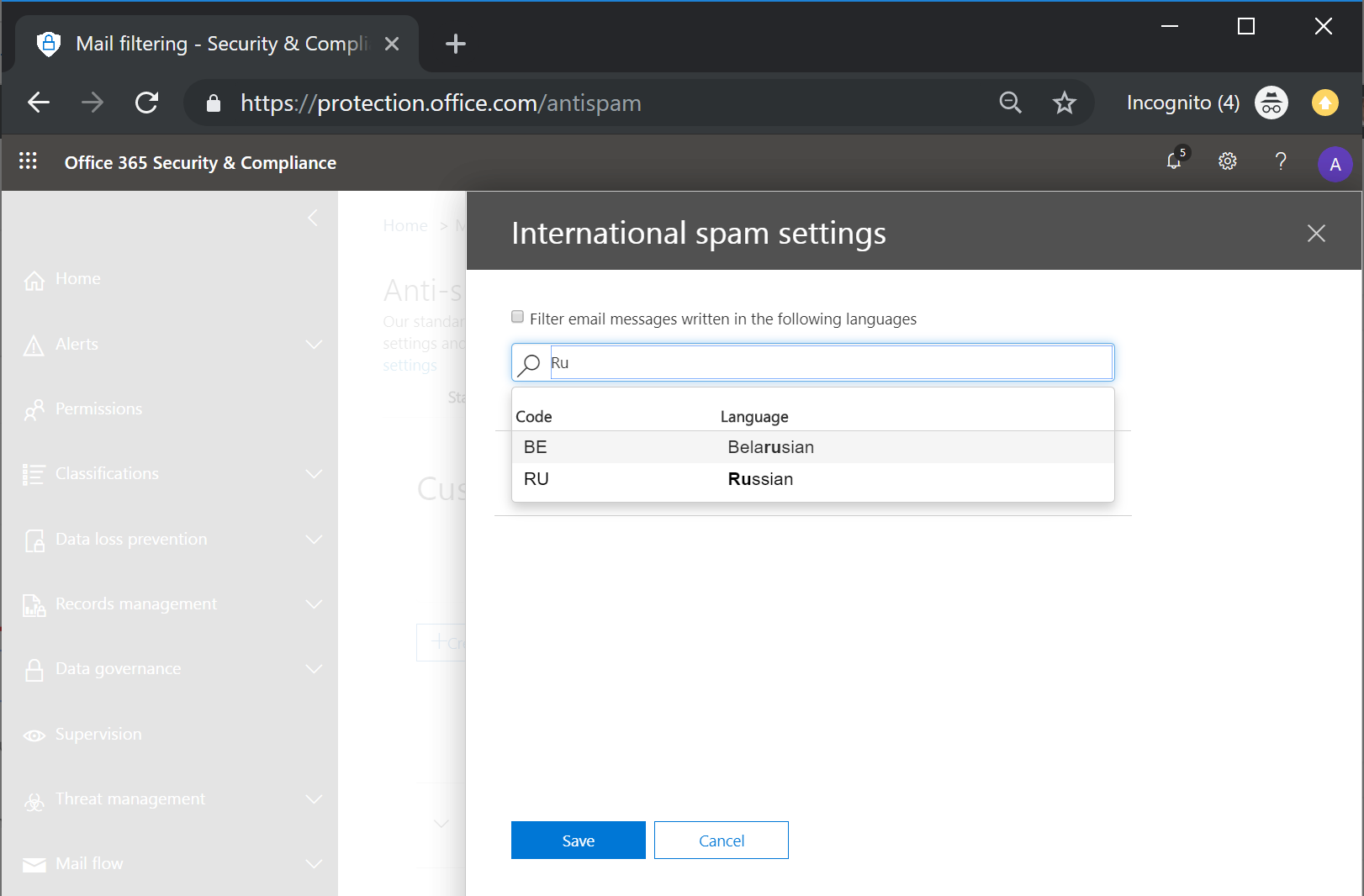Click the yellow browser update icon
Viewport: 1364px width, 896px height.
(x=1325, y=103)
